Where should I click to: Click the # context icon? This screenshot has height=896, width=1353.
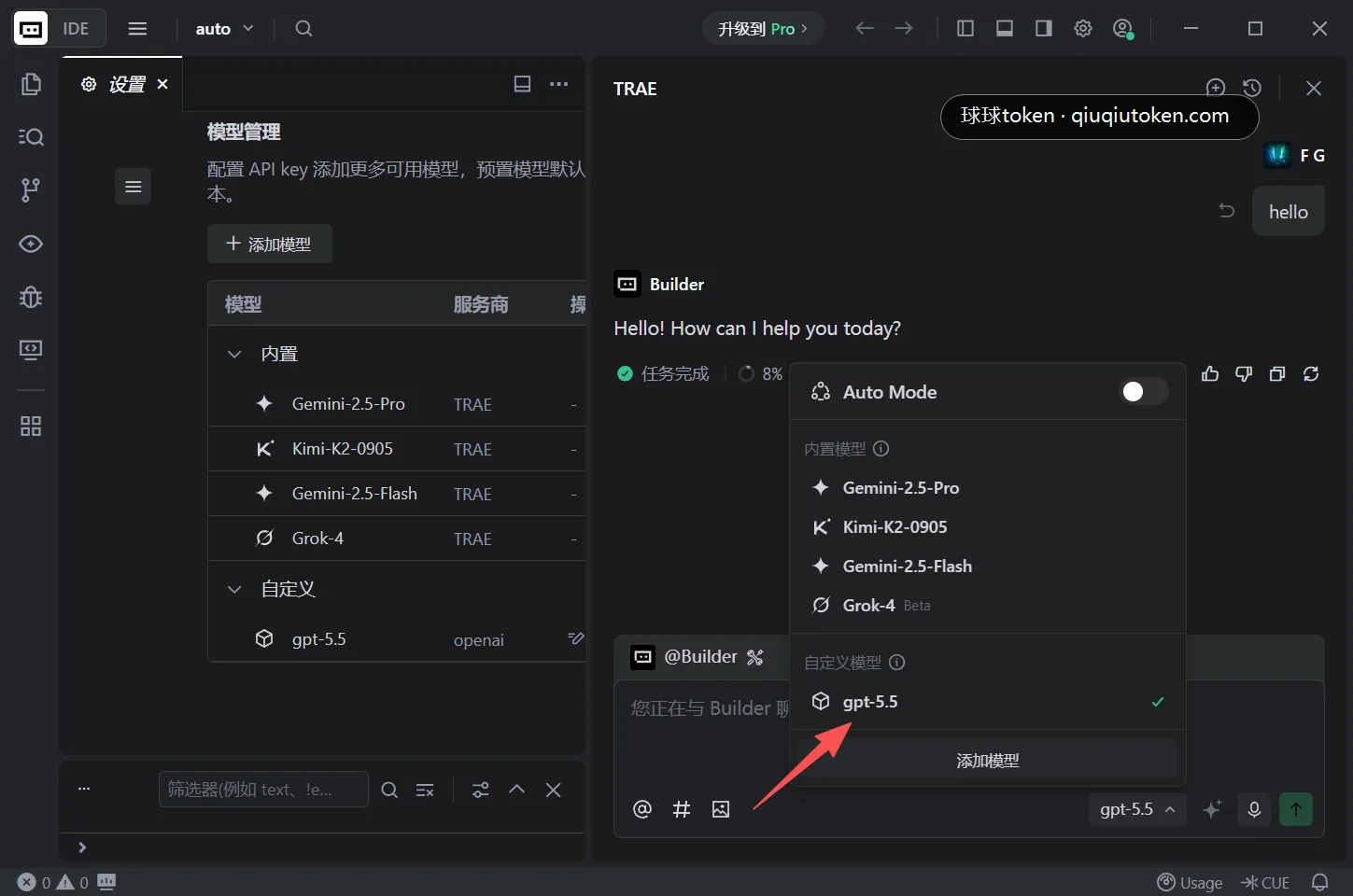(x=682, y=809)
